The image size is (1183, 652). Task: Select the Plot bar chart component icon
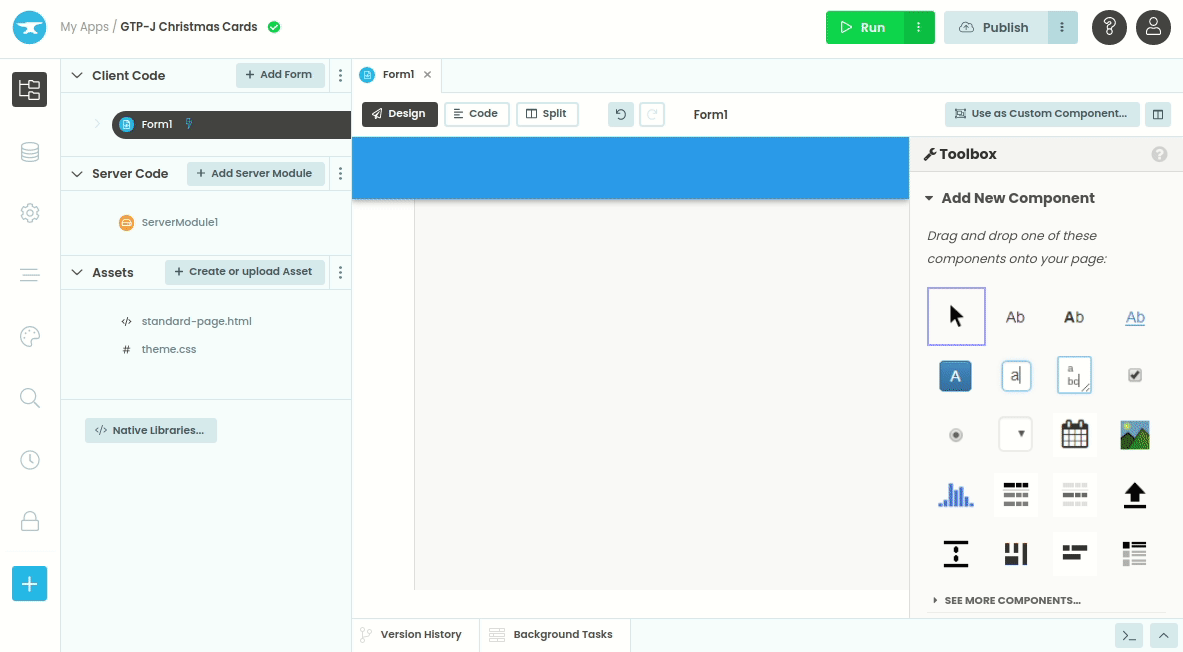pos(956,494)
